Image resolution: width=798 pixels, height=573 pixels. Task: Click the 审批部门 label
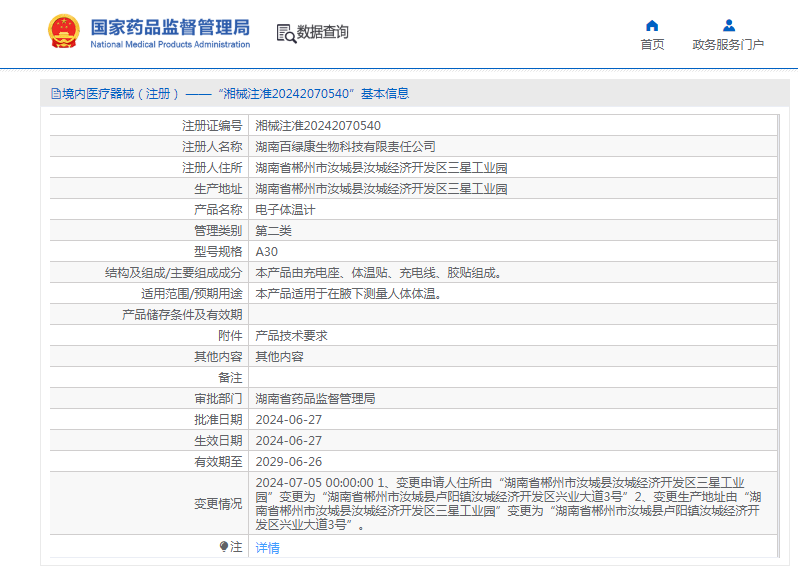point(218,398)
